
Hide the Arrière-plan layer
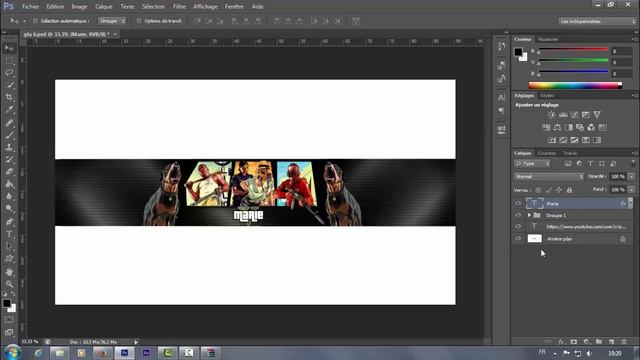518,238
